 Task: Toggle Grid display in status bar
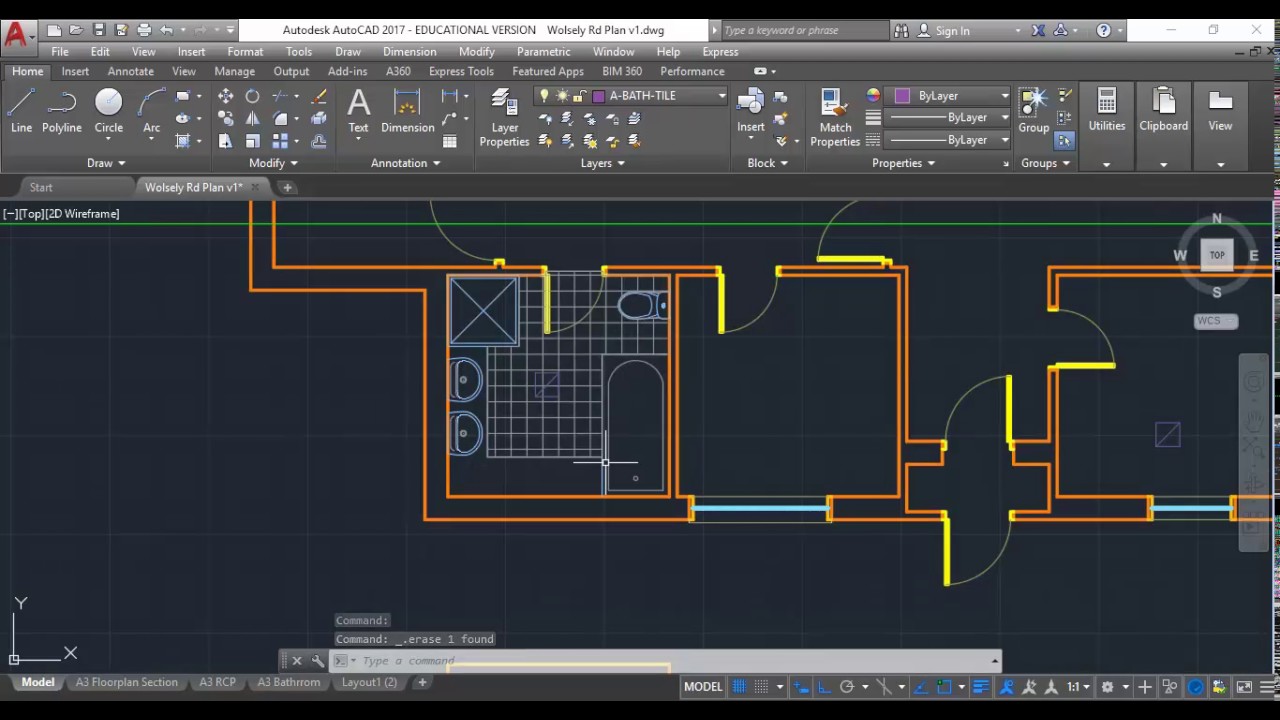click(x=739, y=687)
